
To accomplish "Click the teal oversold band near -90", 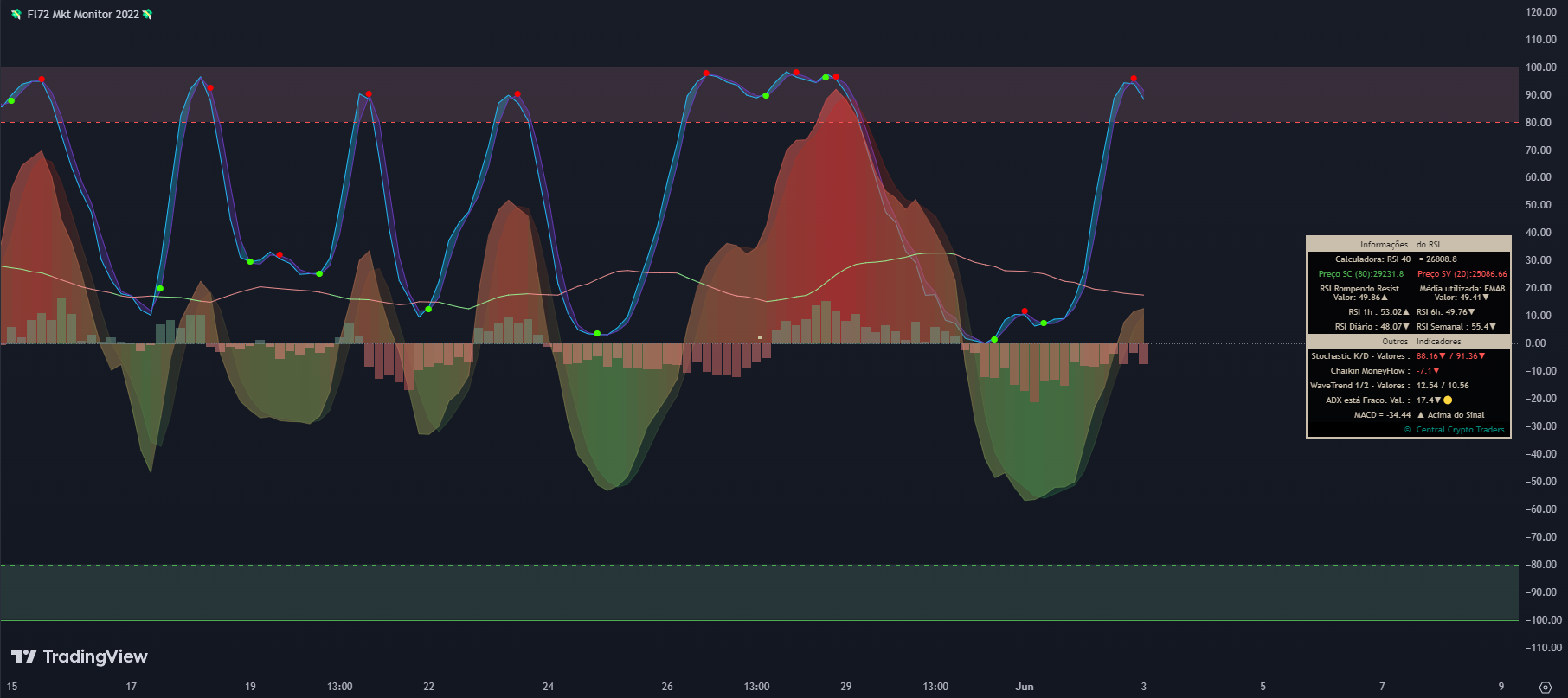I will 759,592.
